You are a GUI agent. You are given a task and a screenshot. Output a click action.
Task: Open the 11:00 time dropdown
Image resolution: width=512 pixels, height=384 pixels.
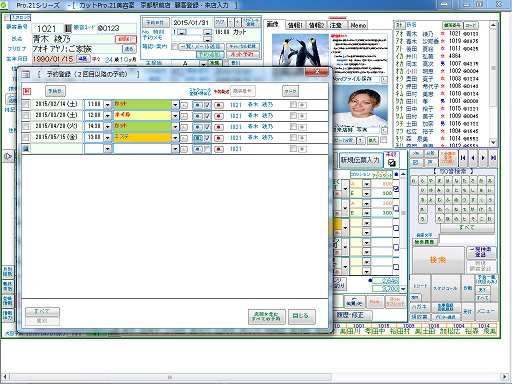[107, 105]
